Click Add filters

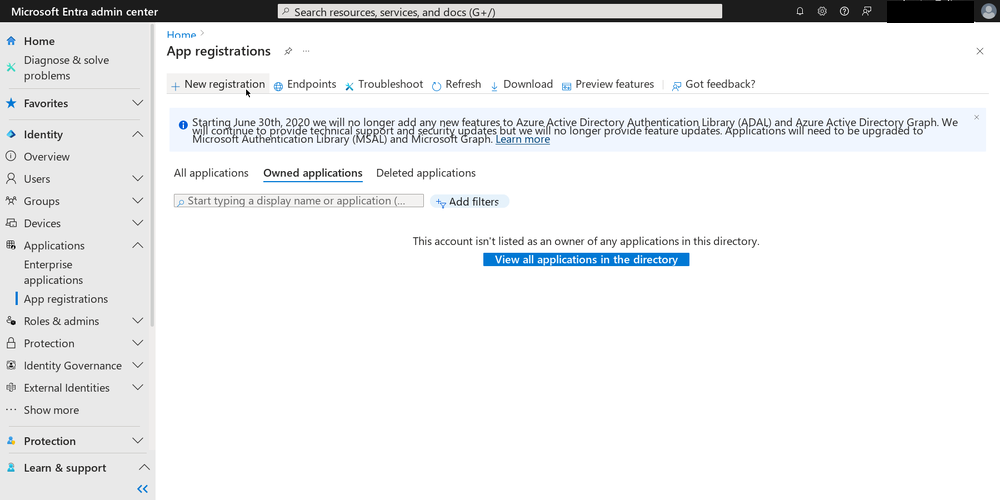pyautogui.click(x=469, y=202)
